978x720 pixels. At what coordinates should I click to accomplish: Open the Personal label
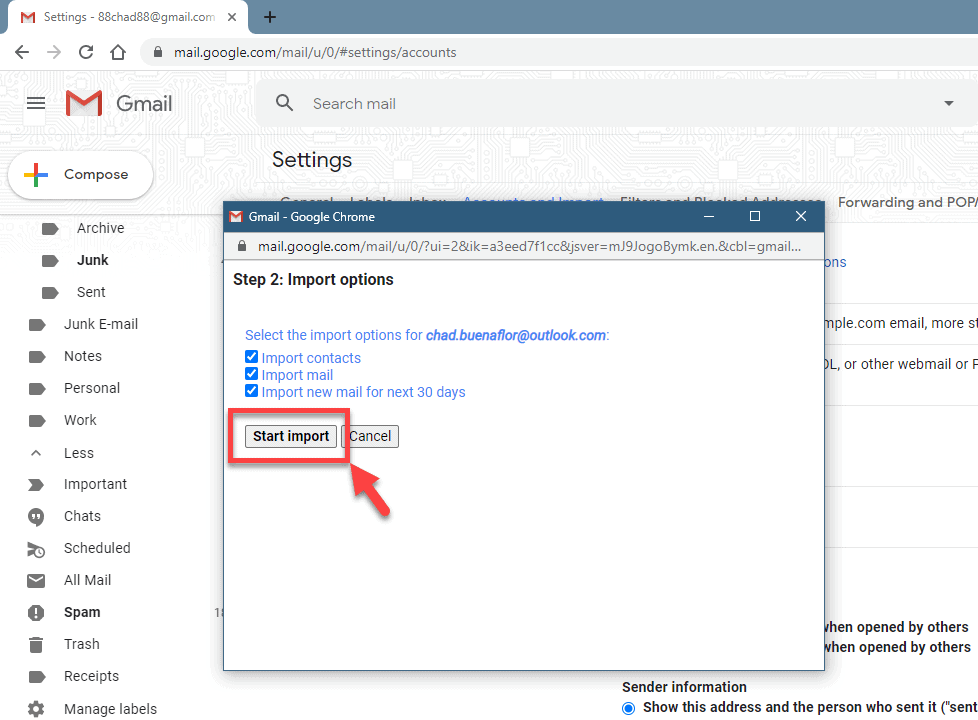pos(92,388)
